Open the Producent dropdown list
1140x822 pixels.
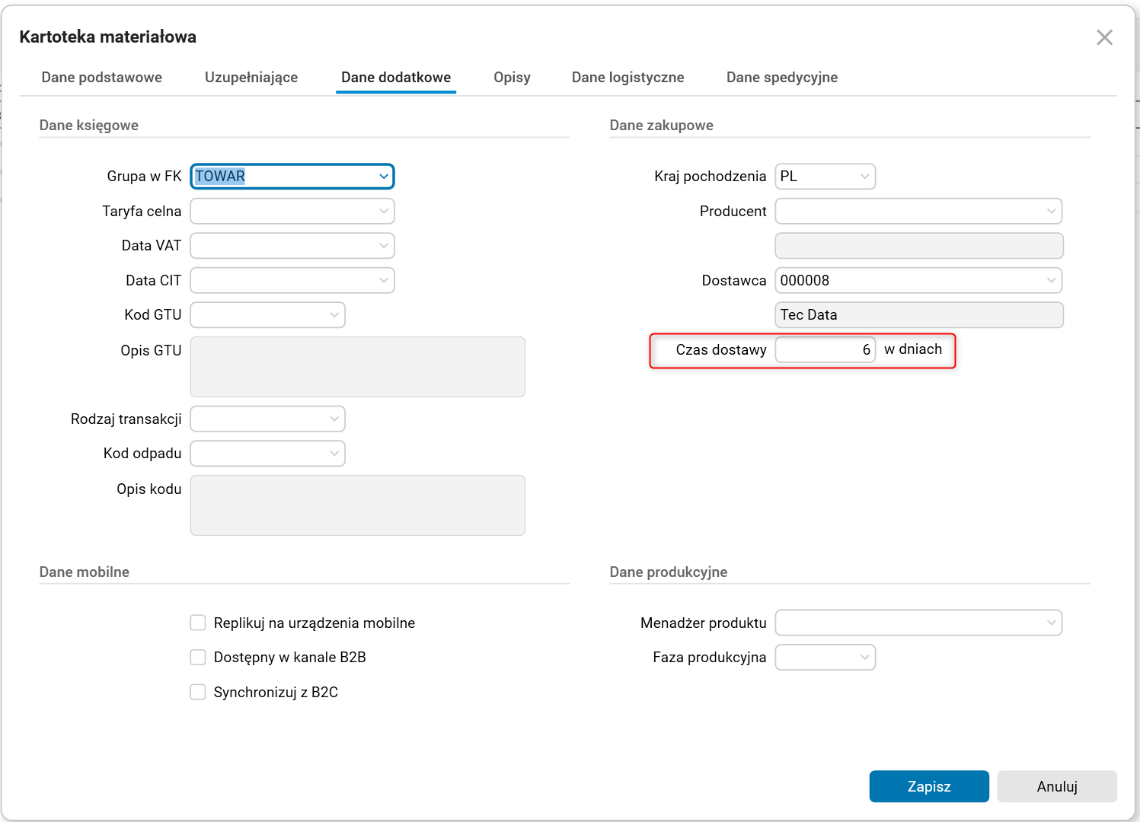(x=1051, y=211)
